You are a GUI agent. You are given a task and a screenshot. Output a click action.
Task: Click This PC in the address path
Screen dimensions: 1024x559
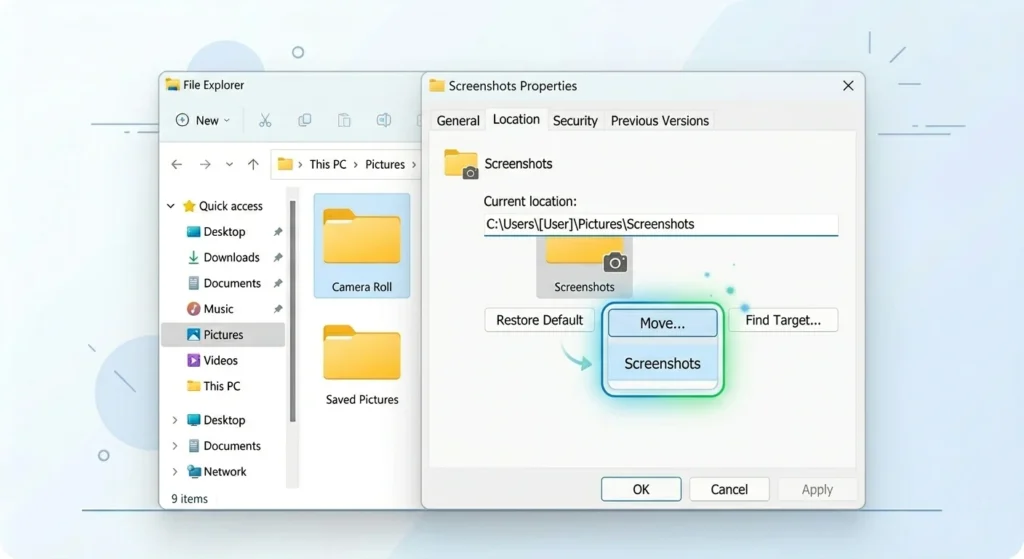pyautogui.click(x=328, y=165)
